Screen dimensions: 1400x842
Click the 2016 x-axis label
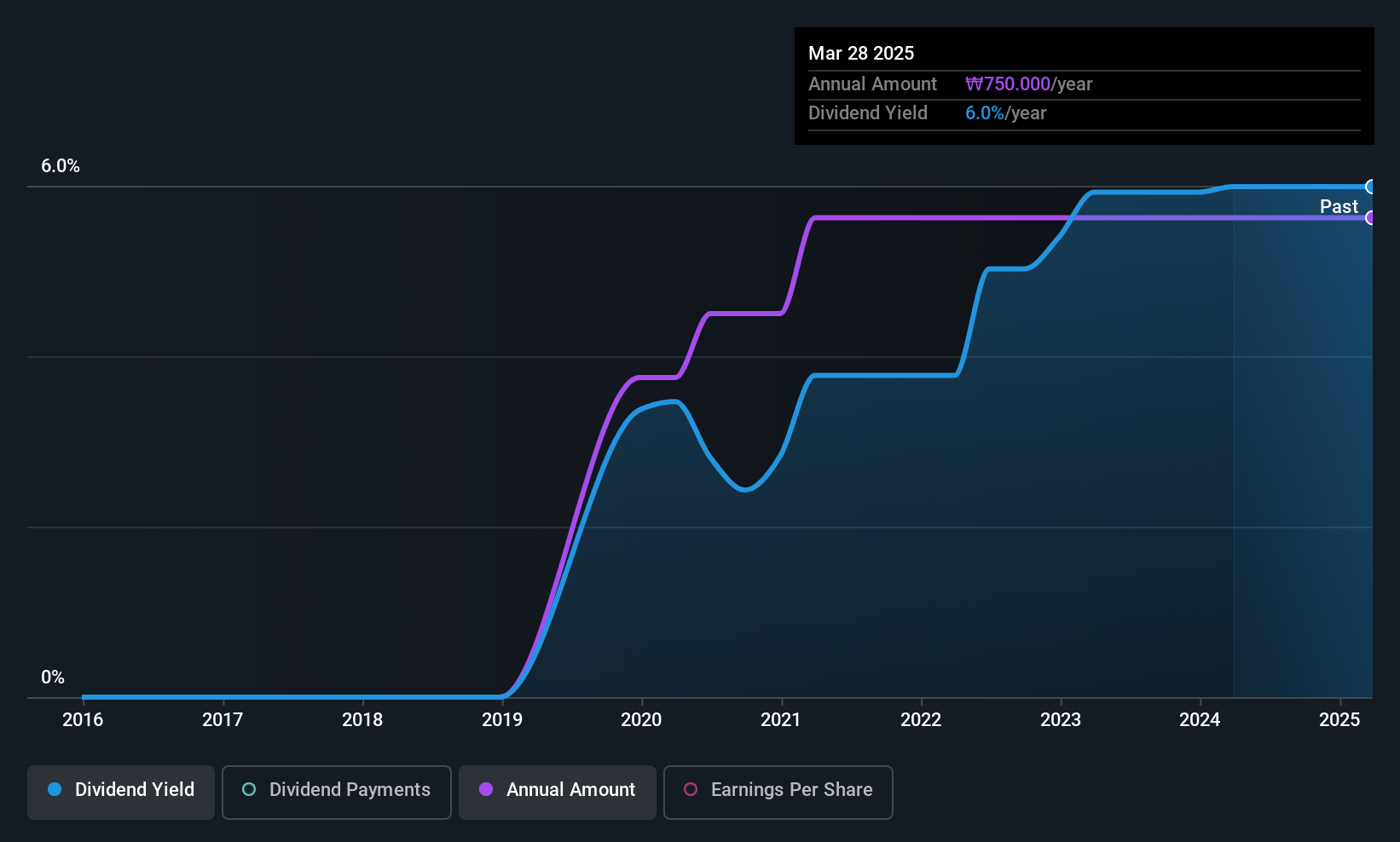tap(83, 719)
